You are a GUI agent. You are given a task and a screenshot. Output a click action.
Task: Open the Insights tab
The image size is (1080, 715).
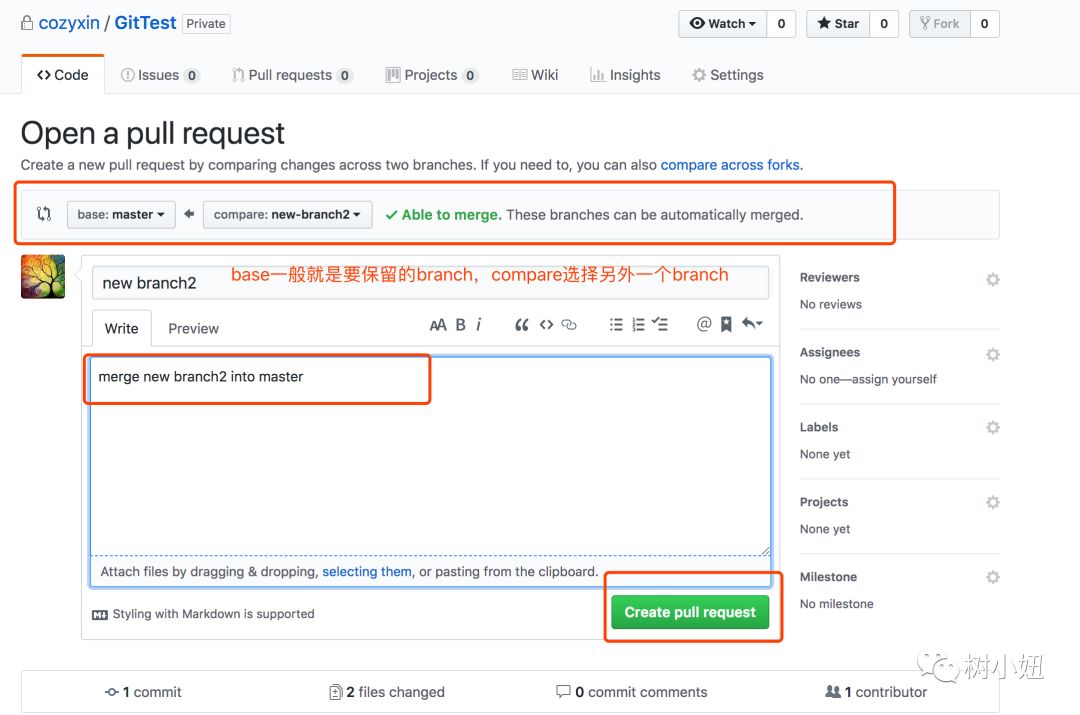[625, 75]
